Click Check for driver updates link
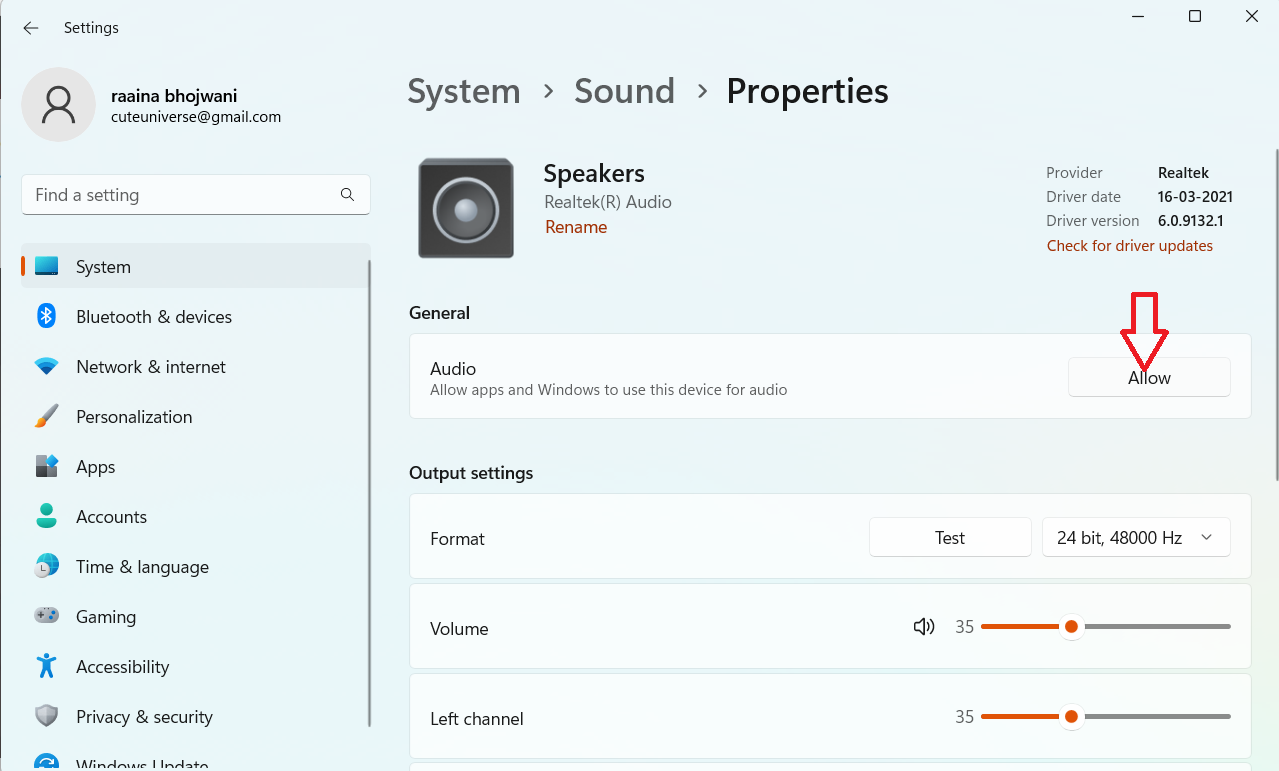 pyautogui.click(x=1129, y=246)
